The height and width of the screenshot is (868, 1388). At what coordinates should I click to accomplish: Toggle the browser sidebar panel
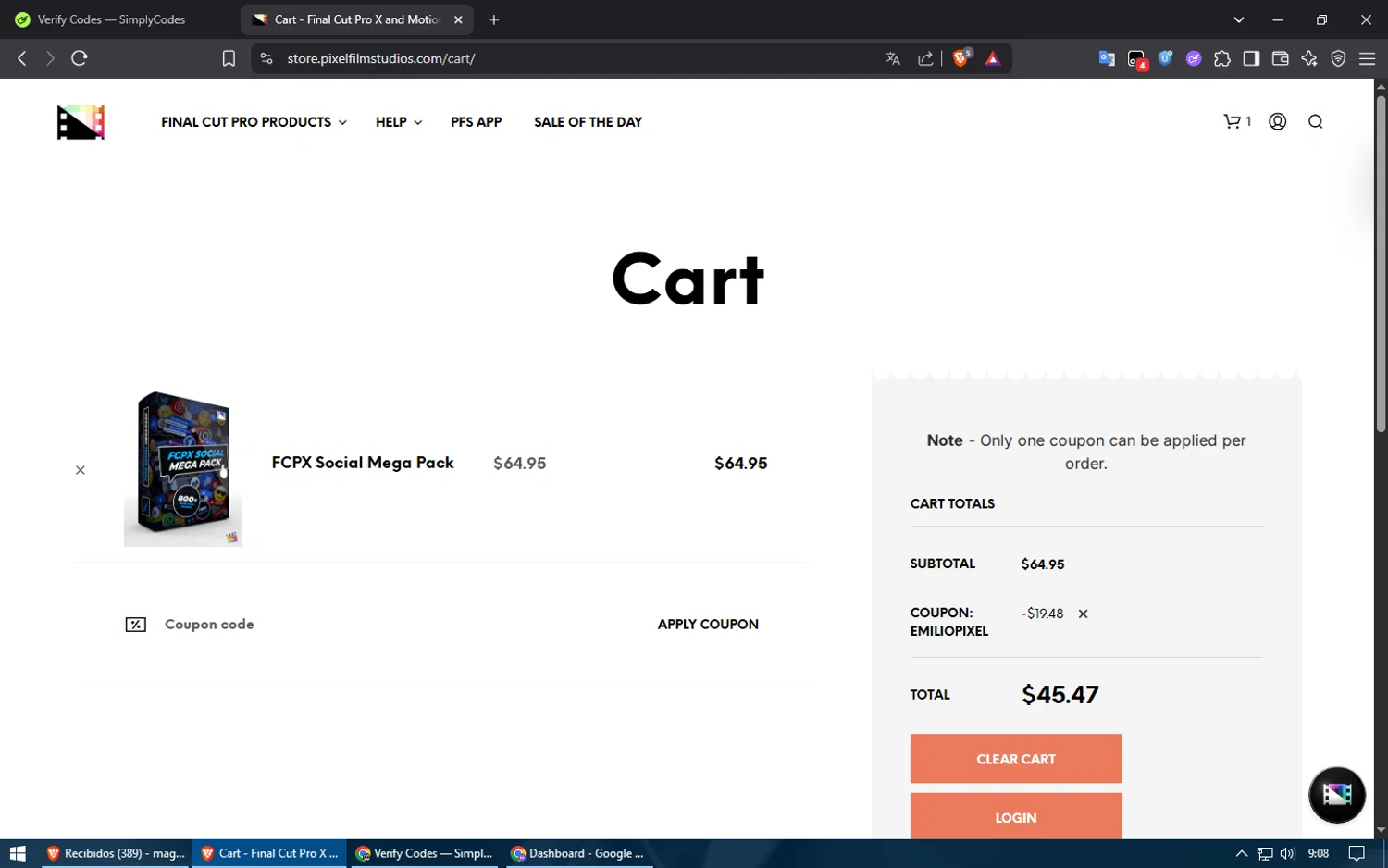tap(1251, 58)
